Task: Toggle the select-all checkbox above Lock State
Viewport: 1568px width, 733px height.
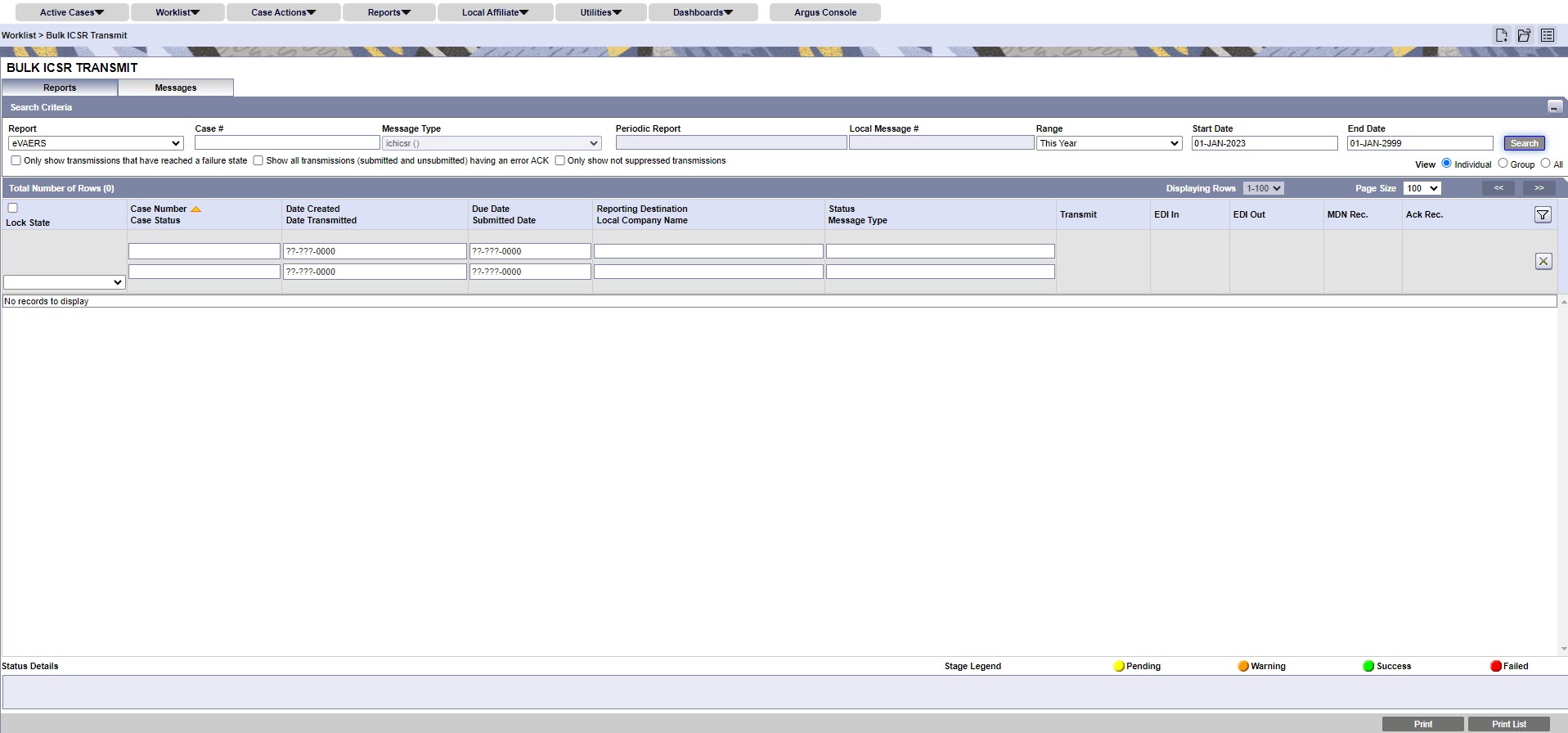Action: point(12,208)
